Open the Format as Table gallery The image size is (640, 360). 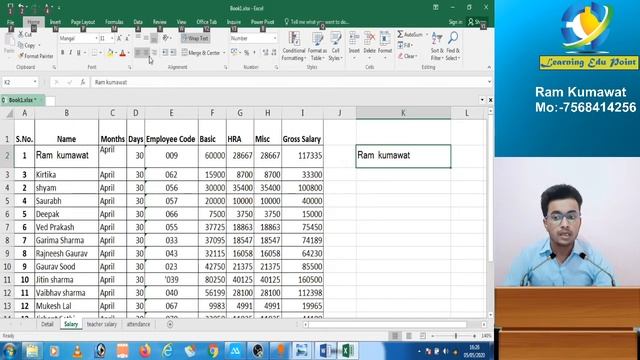coord(317,46)
